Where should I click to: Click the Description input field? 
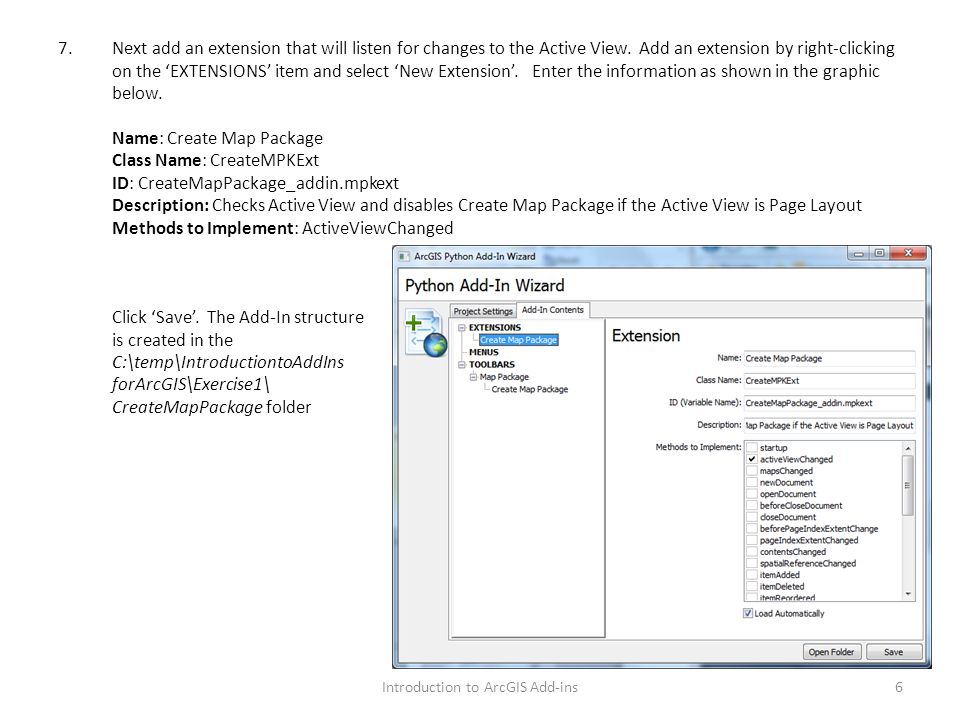(x=830, y=426)
